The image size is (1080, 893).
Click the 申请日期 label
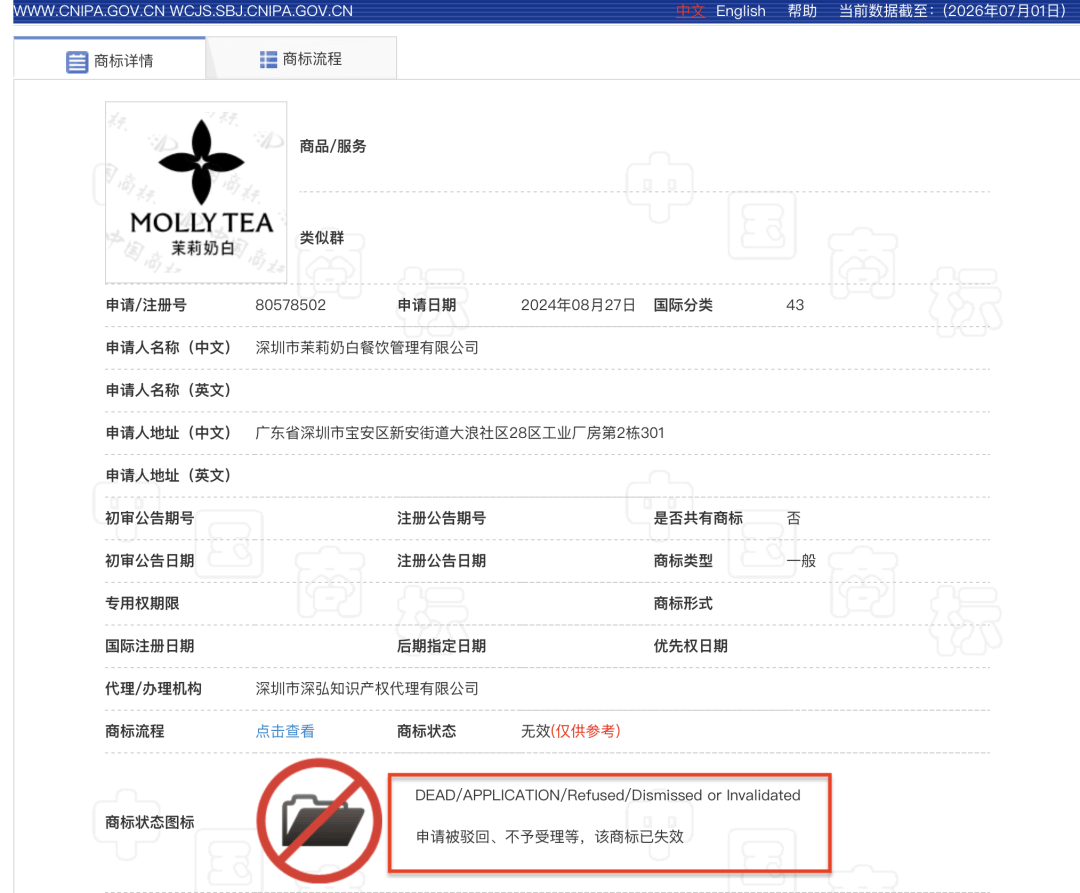coord(426,305)
